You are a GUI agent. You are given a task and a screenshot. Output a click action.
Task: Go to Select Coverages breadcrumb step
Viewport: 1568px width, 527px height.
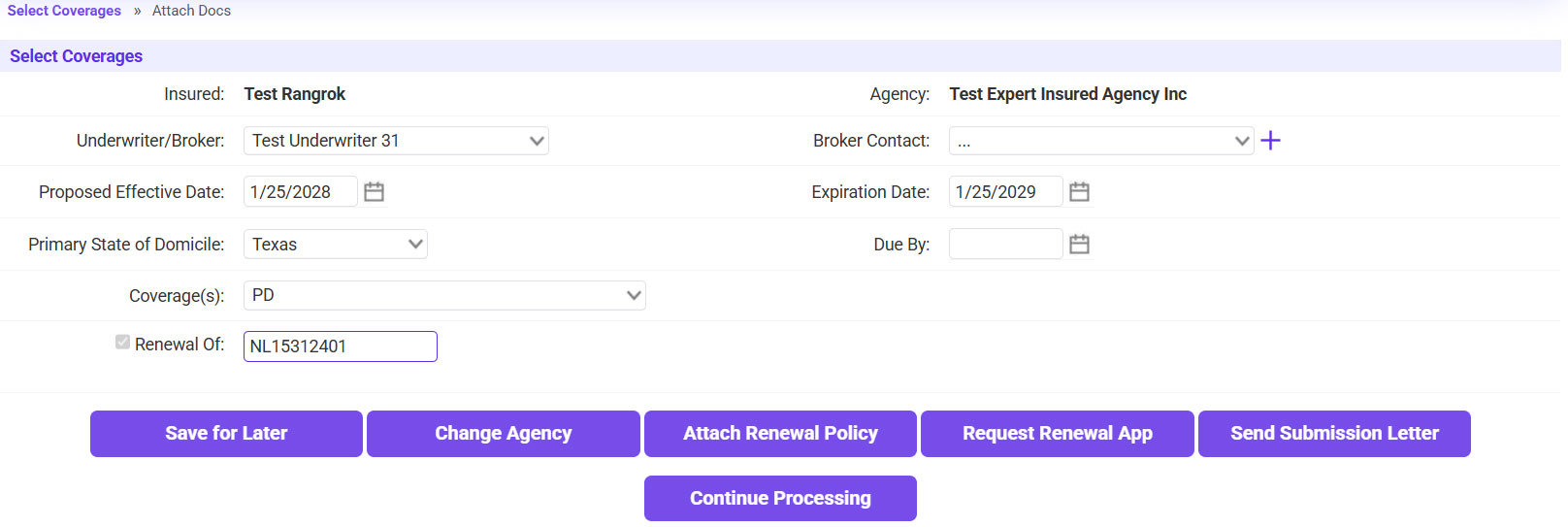coord(64,11)
